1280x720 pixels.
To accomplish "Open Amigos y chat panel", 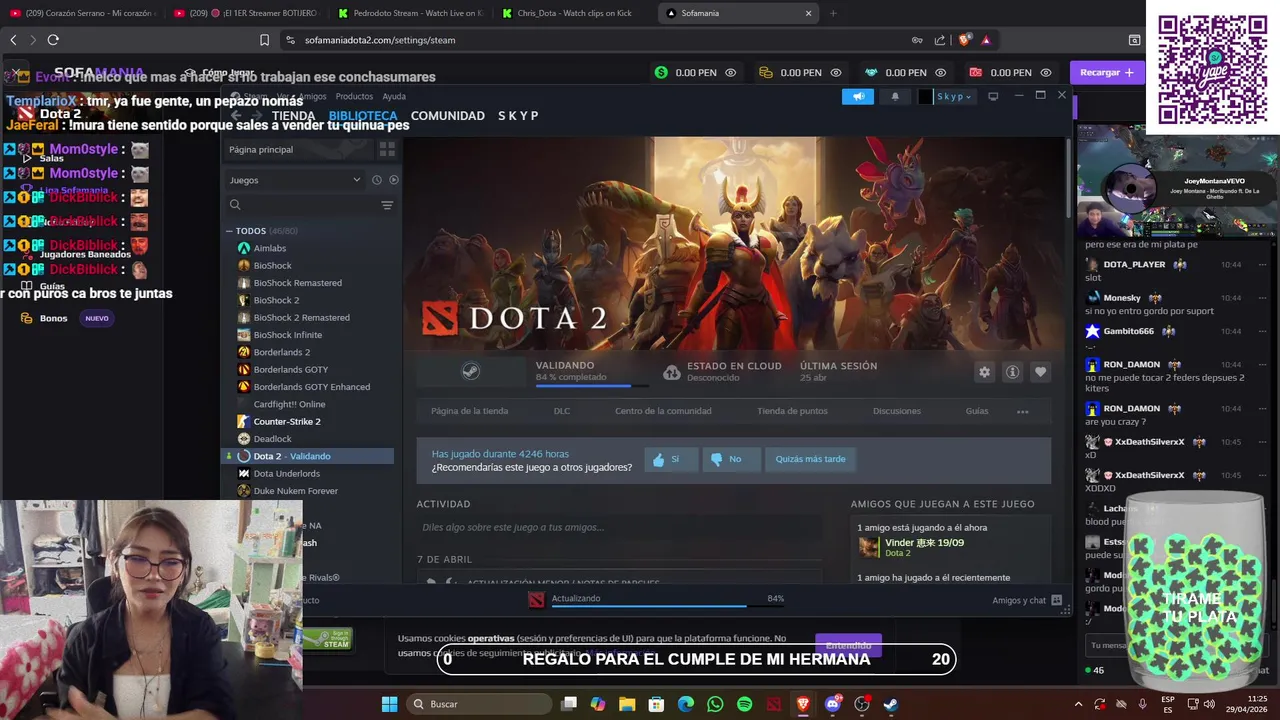I will (1027, 600).
